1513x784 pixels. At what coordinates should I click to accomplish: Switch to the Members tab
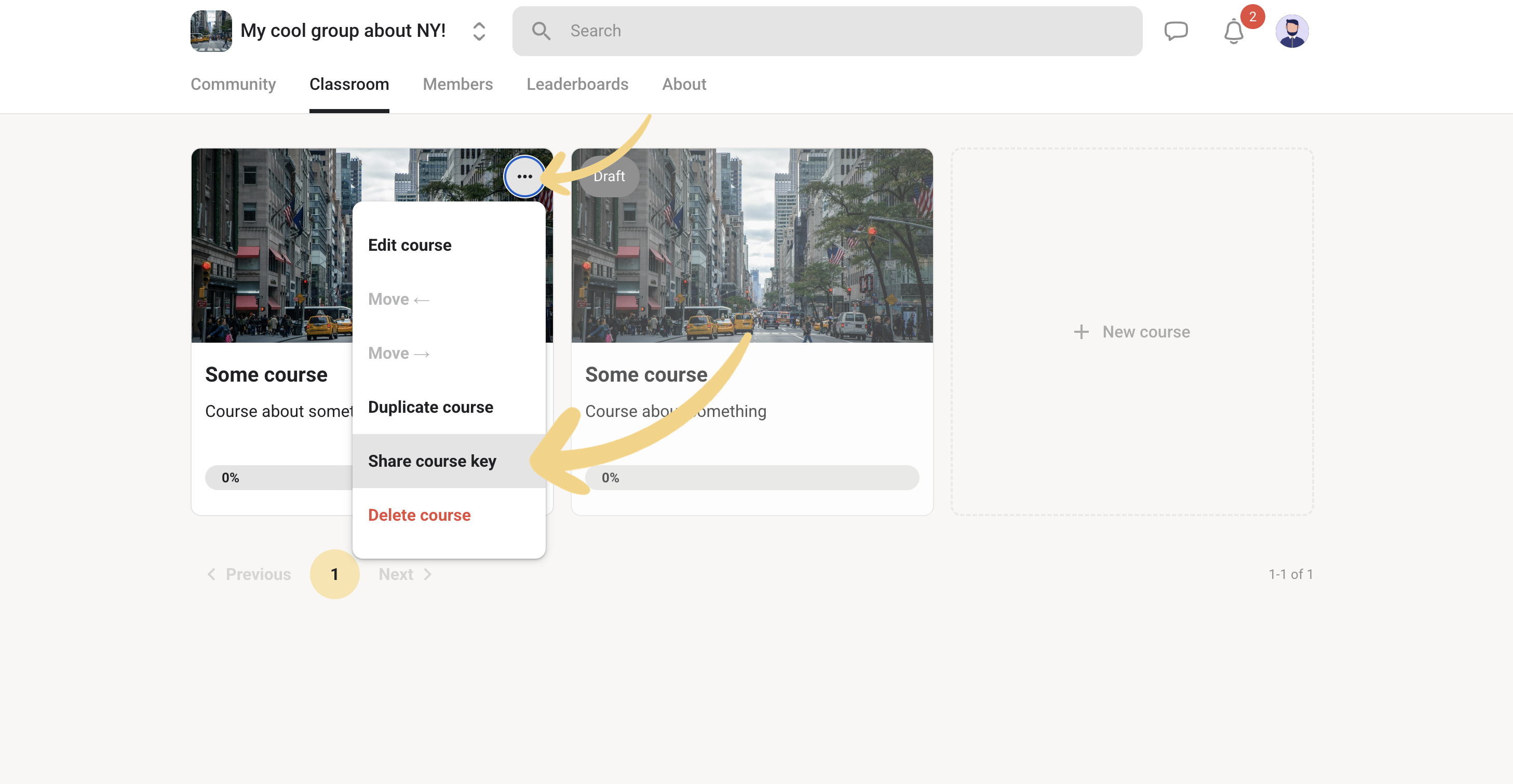click(457, 84)
